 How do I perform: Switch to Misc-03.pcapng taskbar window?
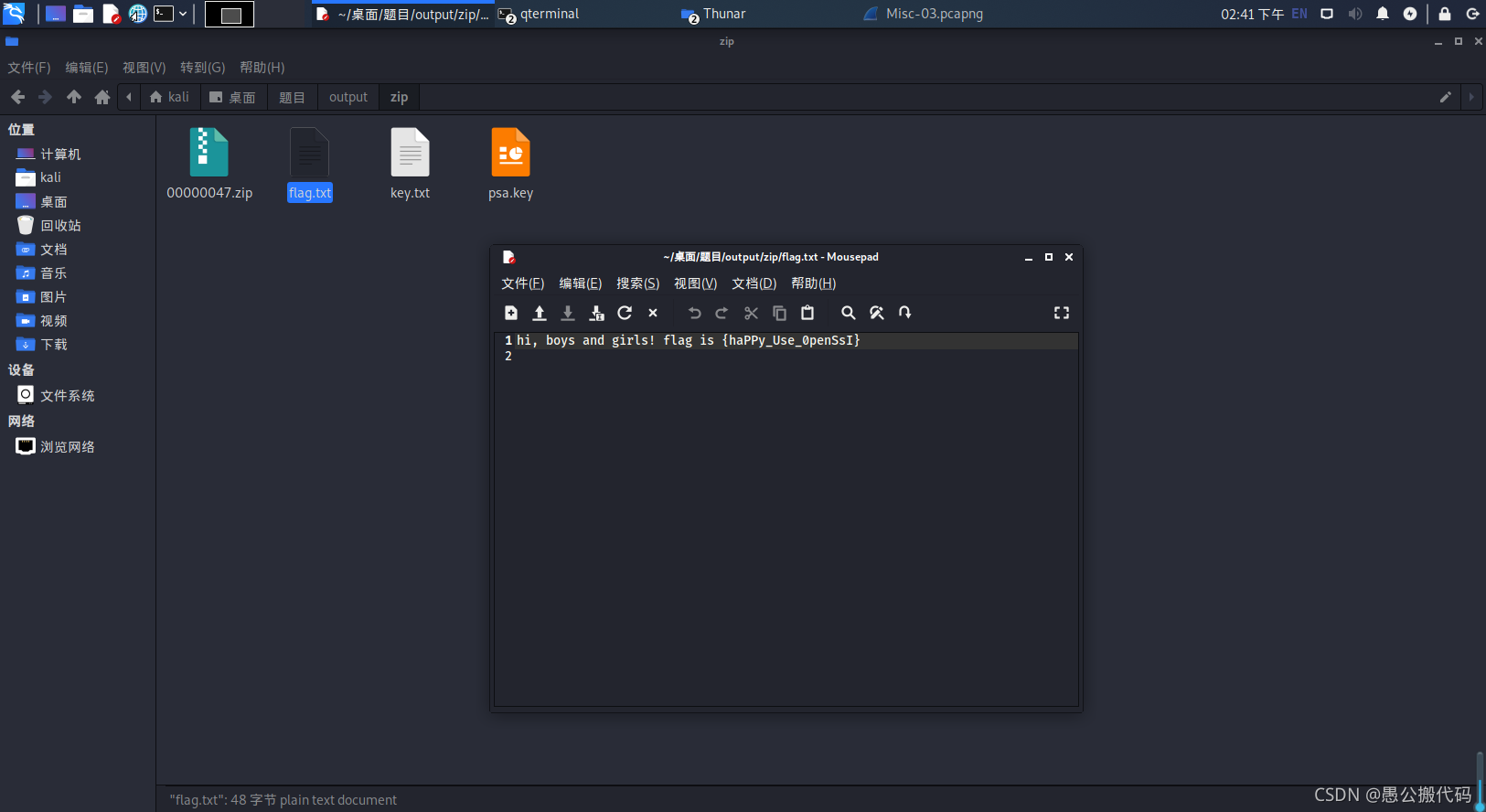coord(924,14)
